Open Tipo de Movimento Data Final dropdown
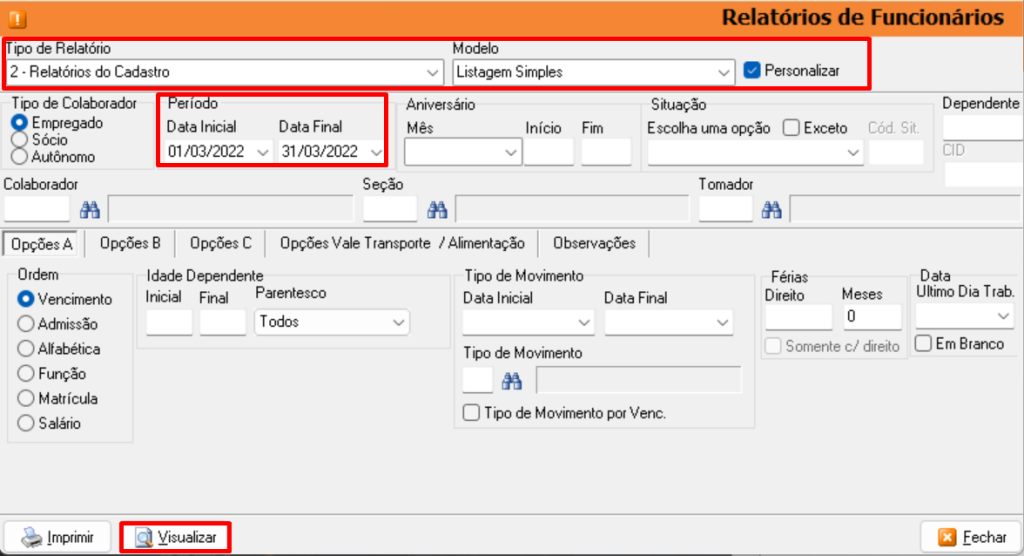The image size is (1024, 556). (x=722, y=323)
